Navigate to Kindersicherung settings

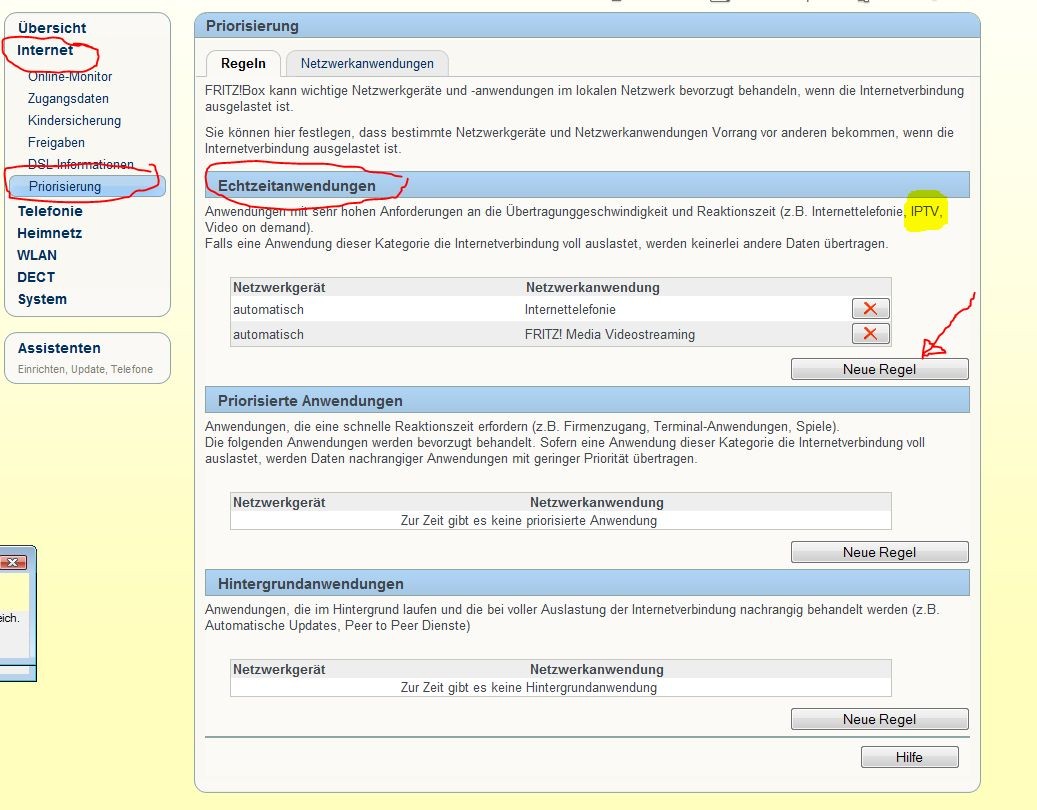74,121
